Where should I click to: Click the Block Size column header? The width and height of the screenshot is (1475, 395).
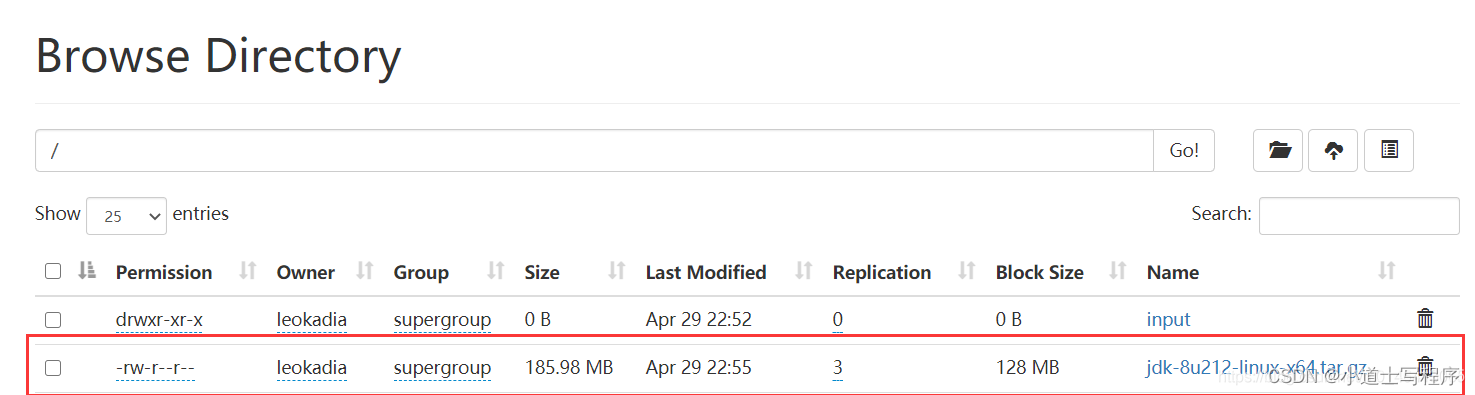[x=1040, y=272]
